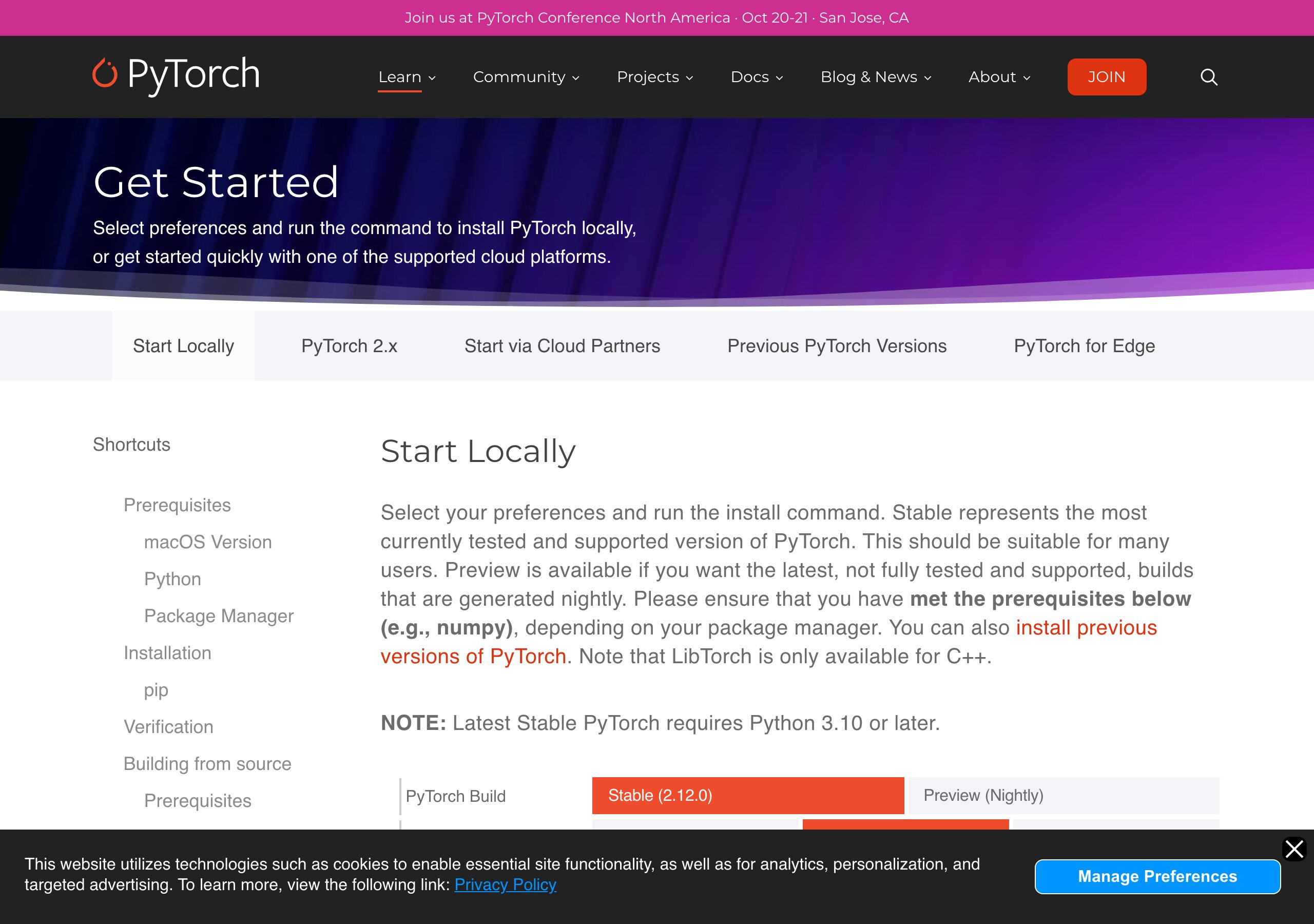
Task: Open the Learn menu item
Action: point(399,76)
